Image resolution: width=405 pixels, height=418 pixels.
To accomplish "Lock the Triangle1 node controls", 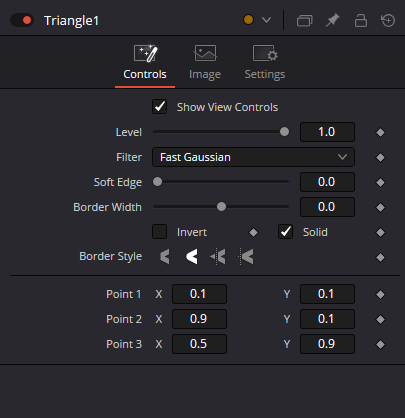I will click(x=361, y=20).
